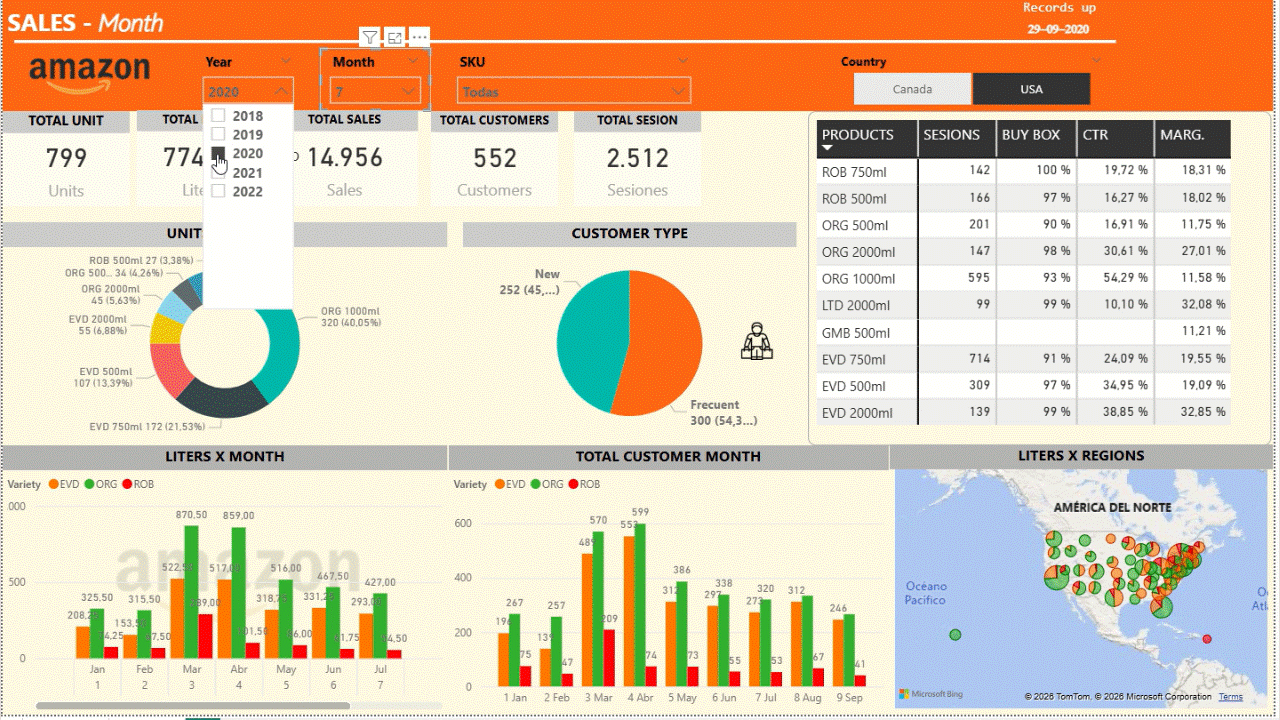This screenshot has height=720, width=1280.
Task: Click the green ORG legend swatch in Liters chart
Action: 89,484
